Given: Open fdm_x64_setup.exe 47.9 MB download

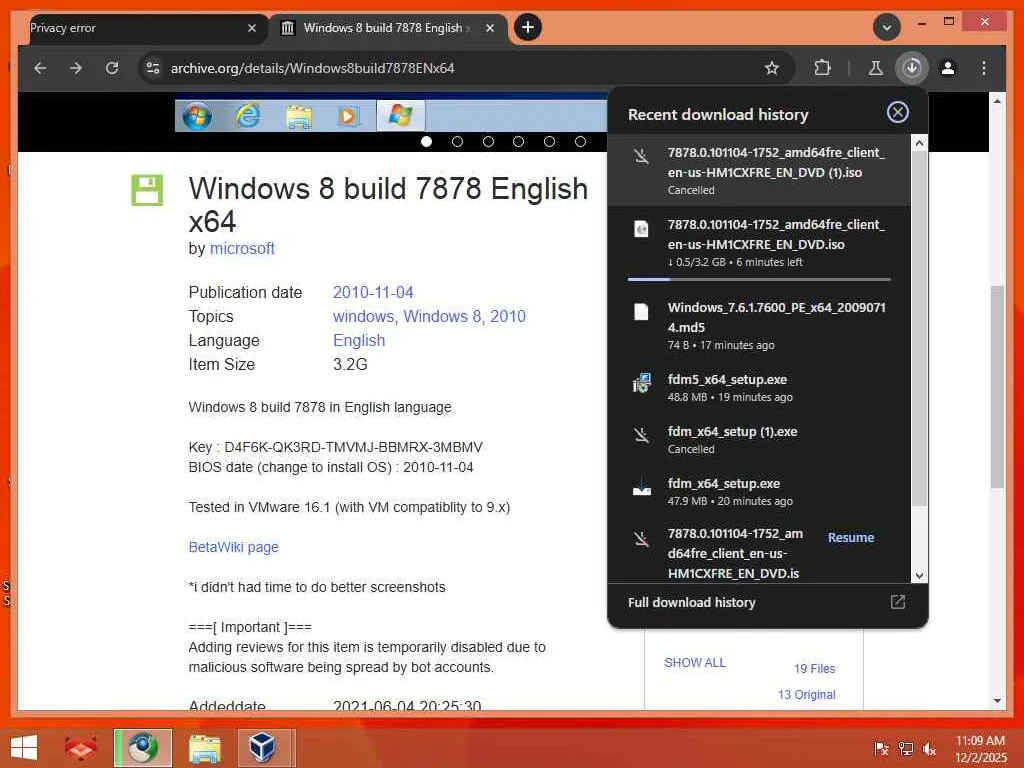Looking at the screenshot, I should click(759, 492).
